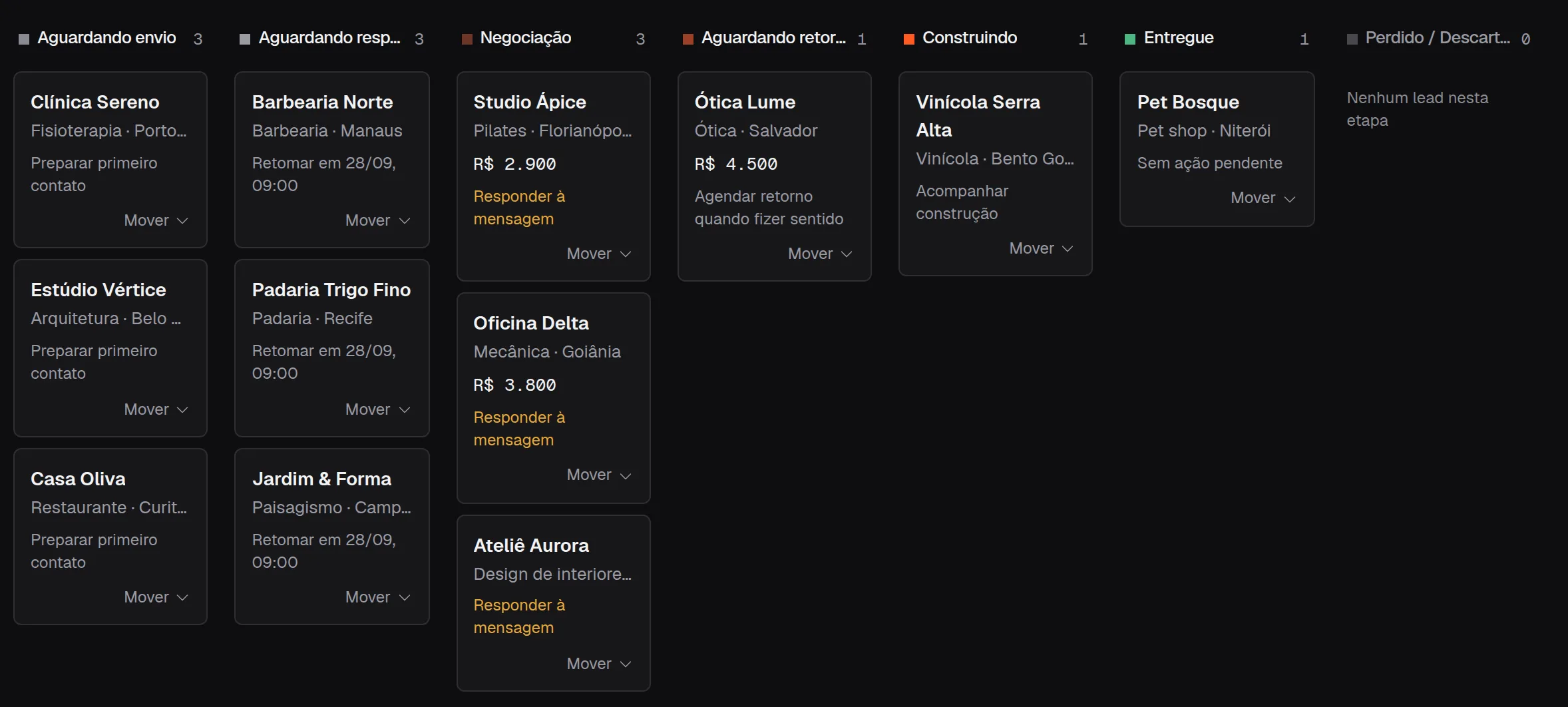Click the R$ 3.800 value
This screenshot has height=707, width=1568.
coord(514,385)
